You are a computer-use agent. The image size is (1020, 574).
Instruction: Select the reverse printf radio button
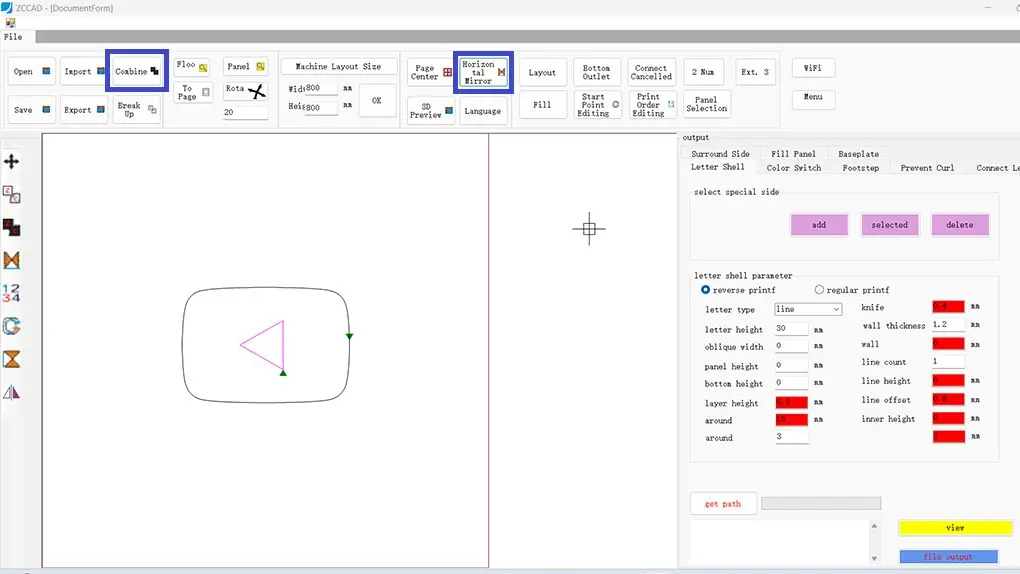[706, 290]
